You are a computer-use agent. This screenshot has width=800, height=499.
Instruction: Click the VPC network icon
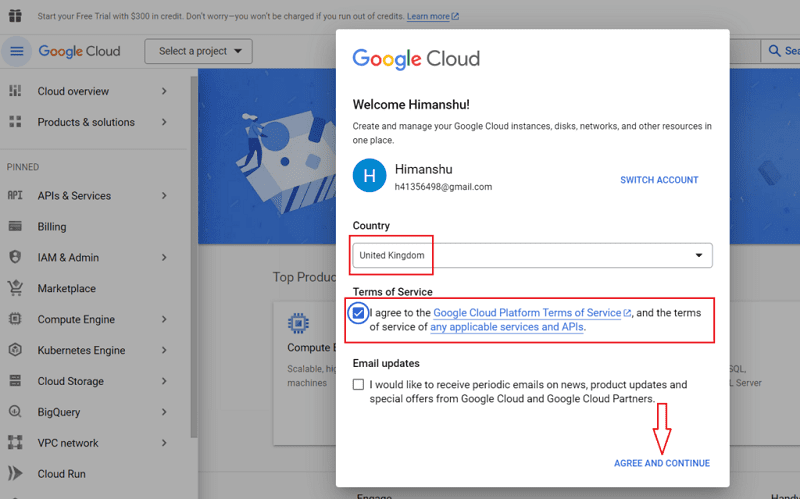[15, 442]
